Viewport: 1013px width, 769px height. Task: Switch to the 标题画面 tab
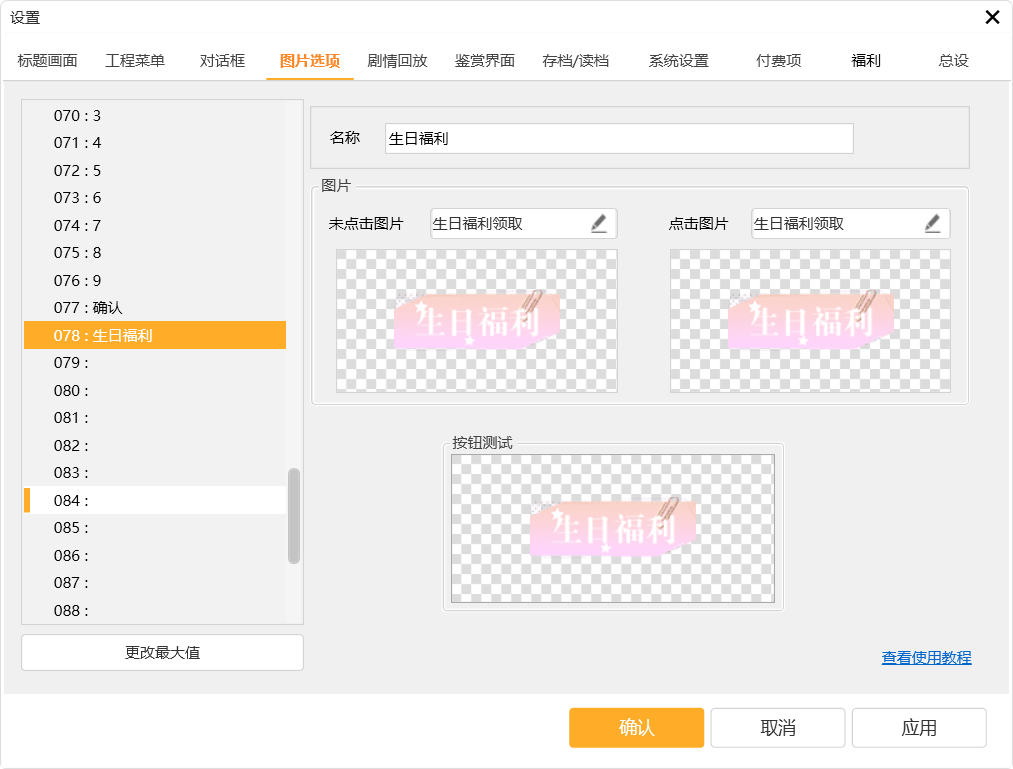[x=47, y=60]
